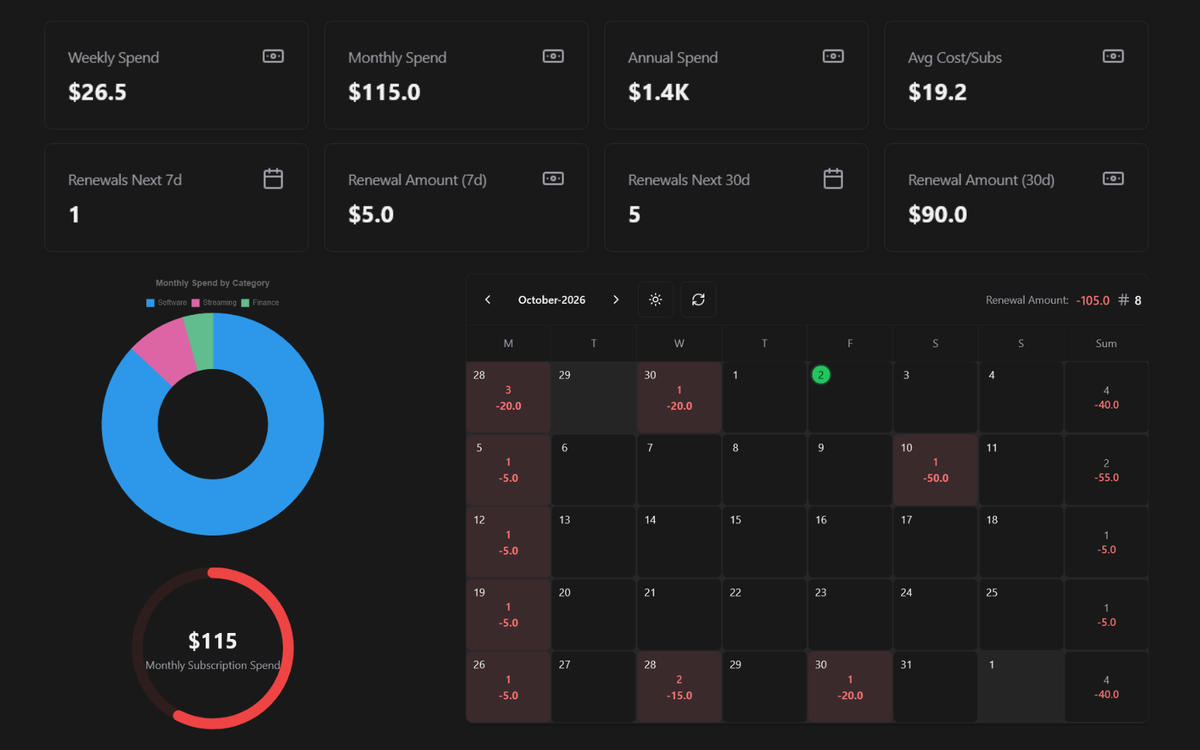Click Weekly Spend value $26.5
1200x750 pixels.
pyautogui.click(x=97, y=92)
